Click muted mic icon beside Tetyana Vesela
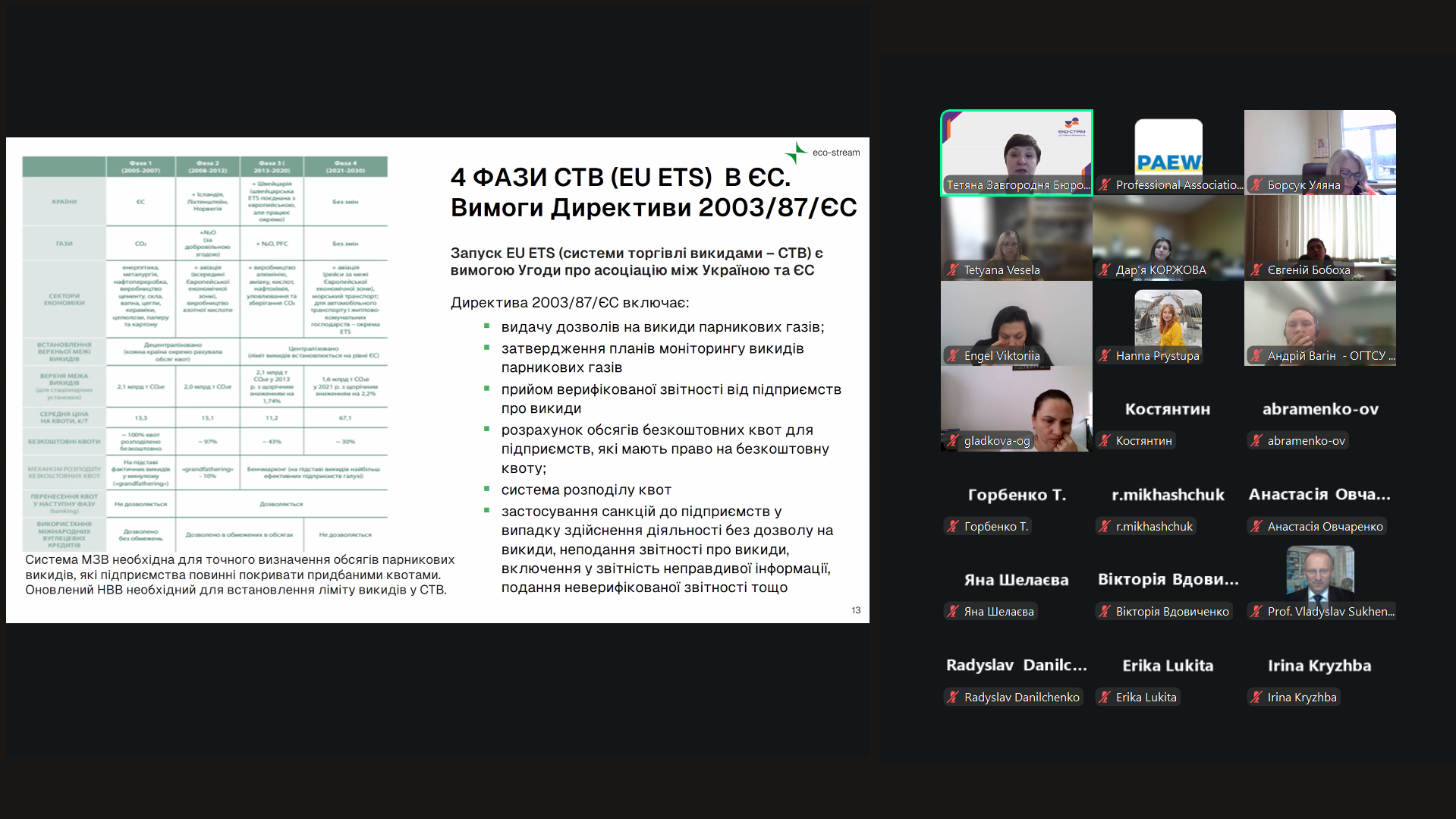The image size is (1456, 819). point(953,270)
